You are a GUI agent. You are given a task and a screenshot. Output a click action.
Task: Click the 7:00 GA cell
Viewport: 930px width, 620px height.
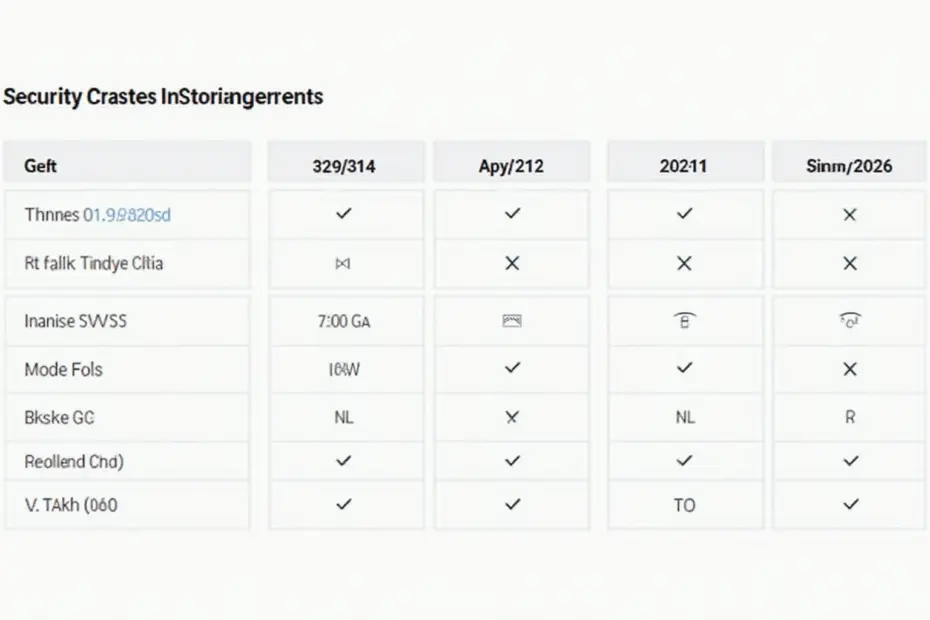pyautogui.click(x=344, y=322)
